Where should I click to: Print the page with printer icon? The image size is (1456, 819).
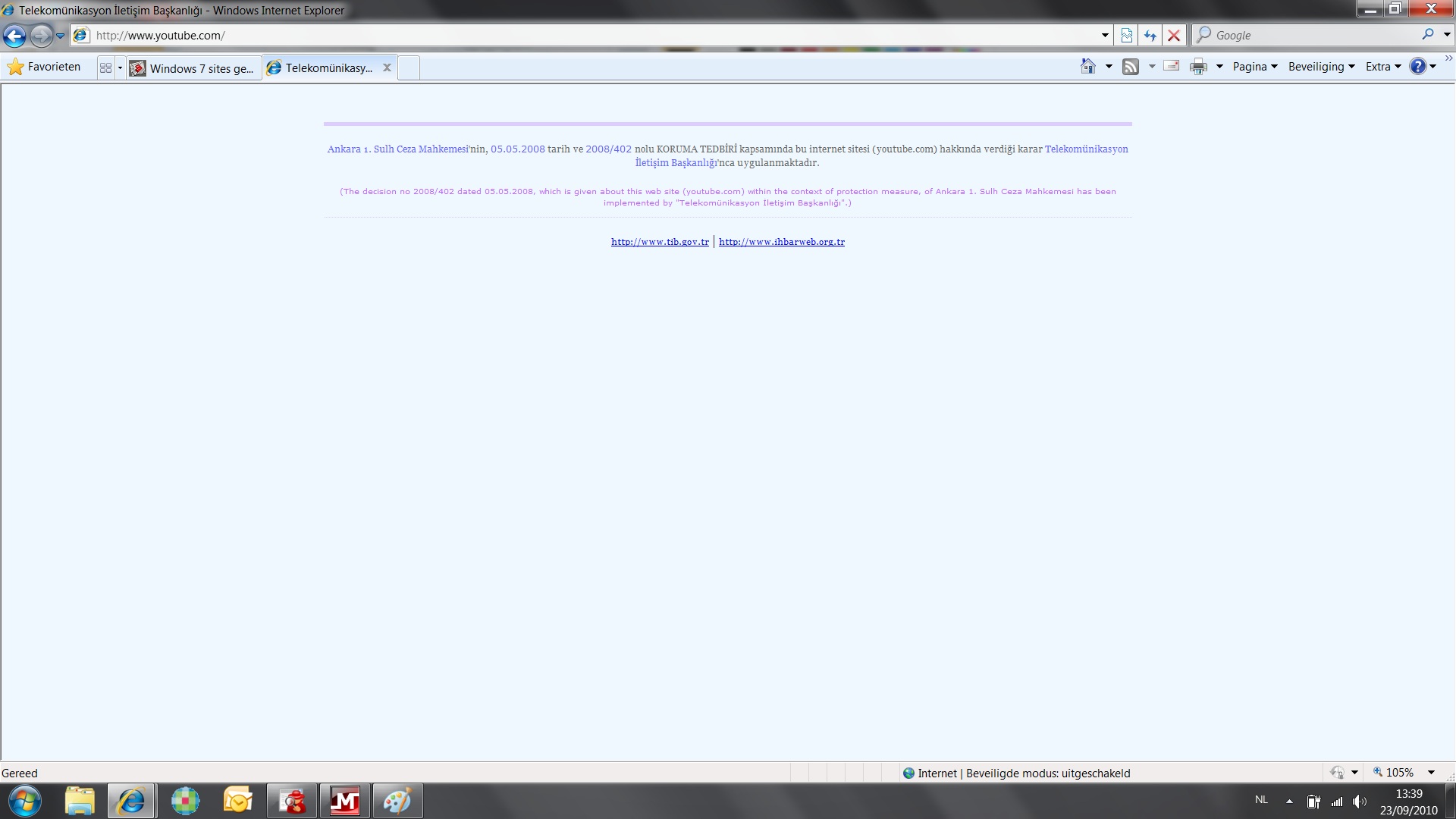point(1198,67)
